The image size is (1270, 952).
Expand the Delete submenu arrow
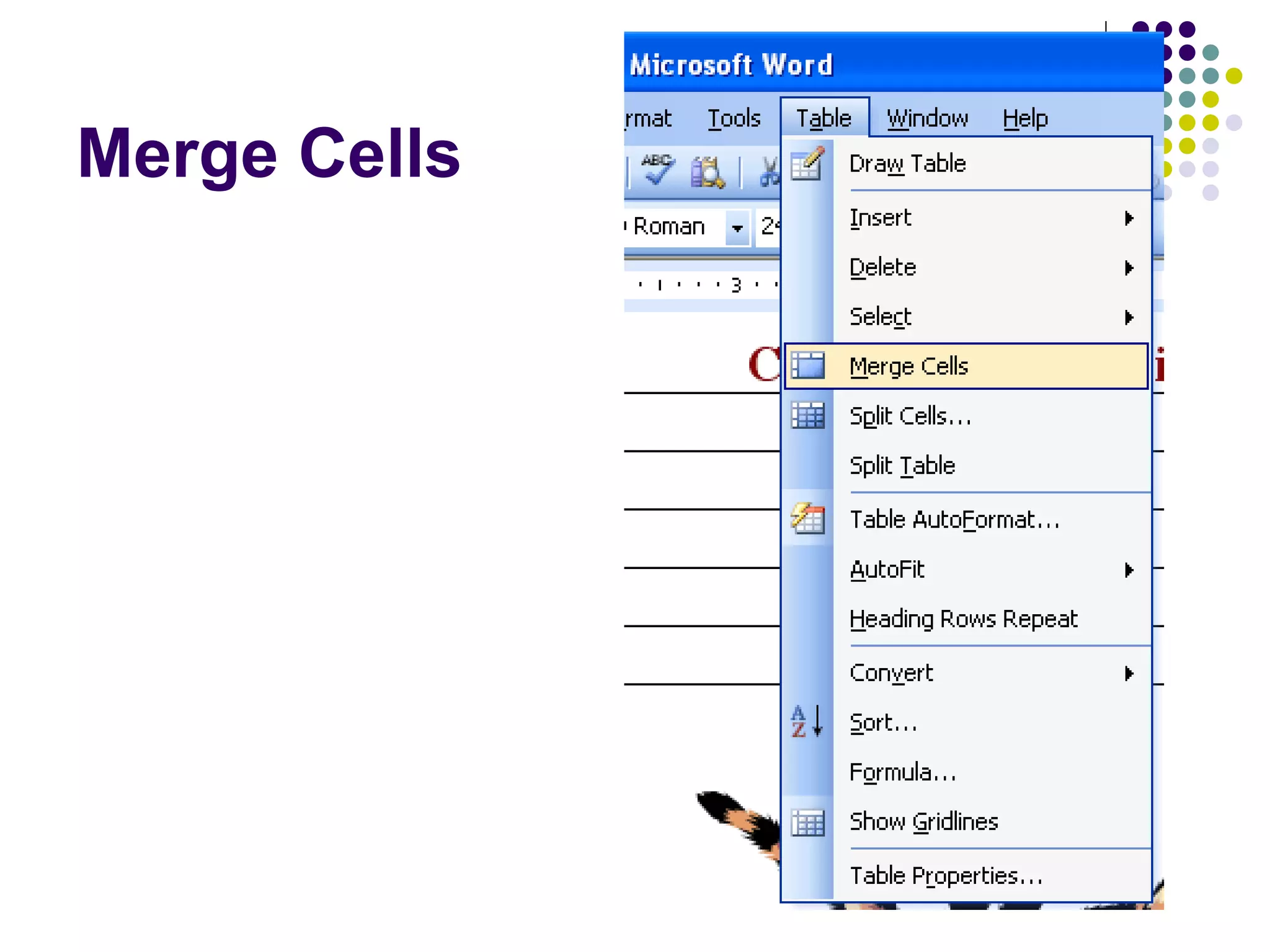pos(1129,268)
